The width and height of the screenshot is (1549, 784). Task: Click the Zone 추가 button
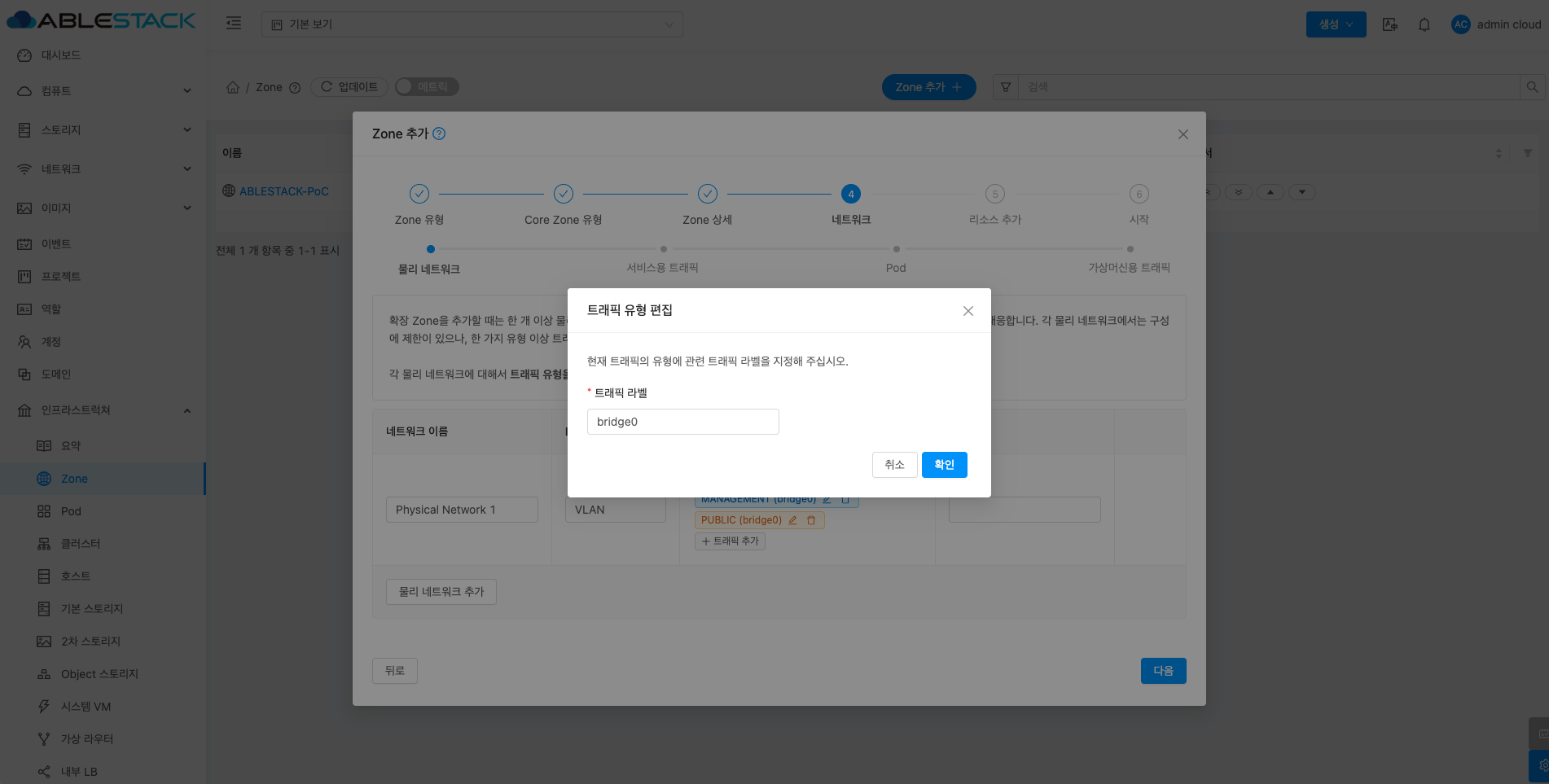coord(929,87)
